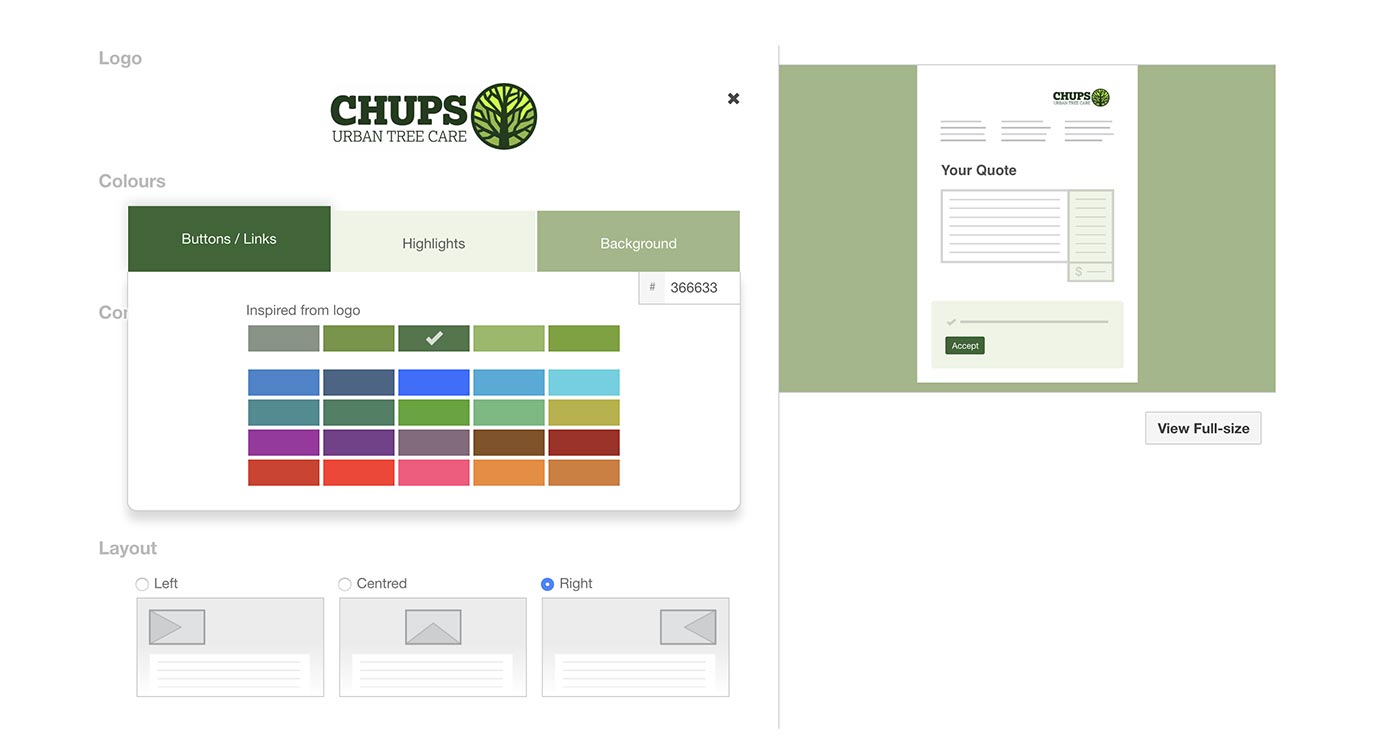The width and height of the screenshot is (1384, 750).
Task: Click the Inspired from logo label
Action: coord(303,310)
